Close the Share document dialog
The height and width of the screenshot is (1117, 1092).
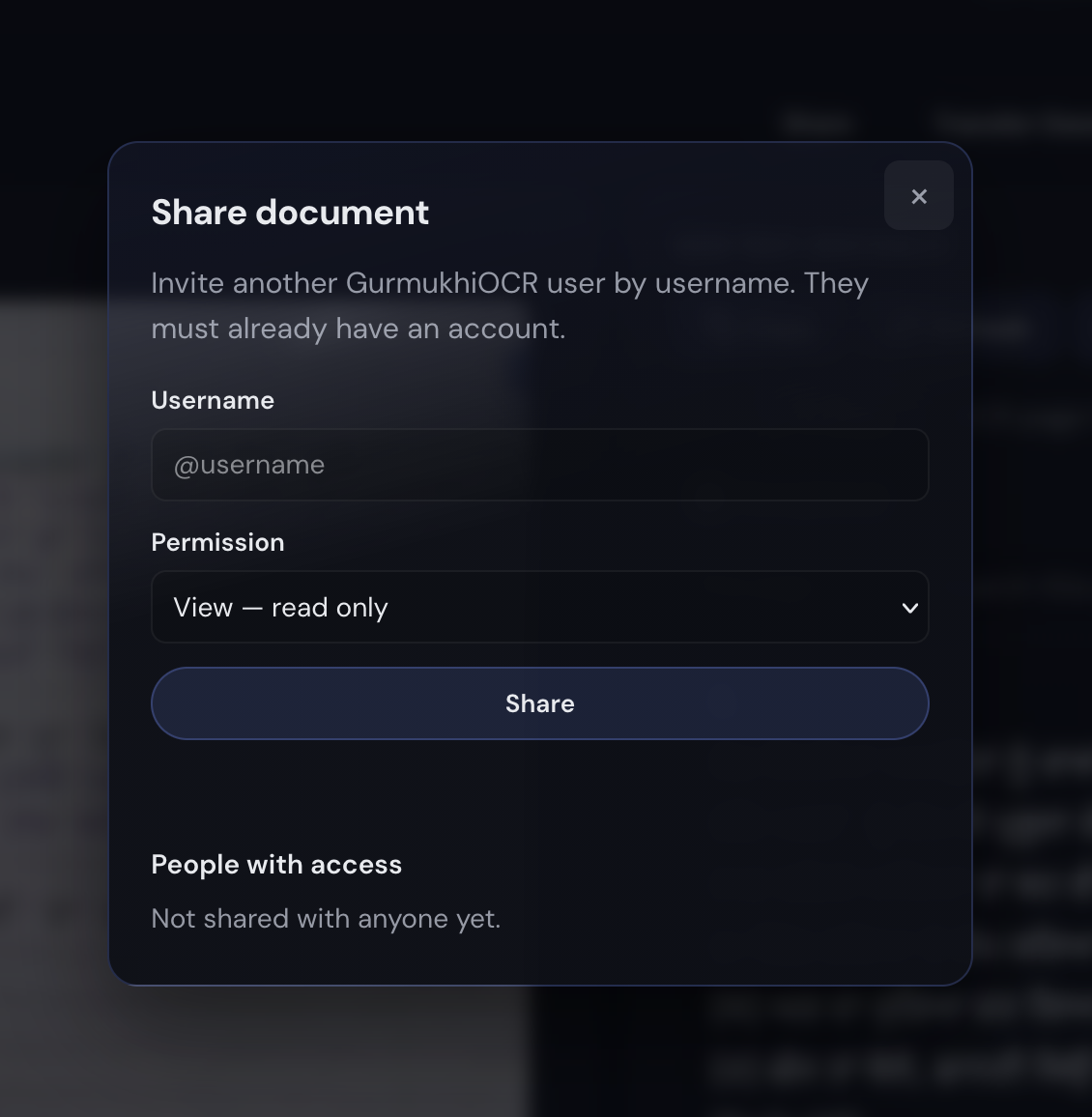pyautogui.click(x=918, y=195)
